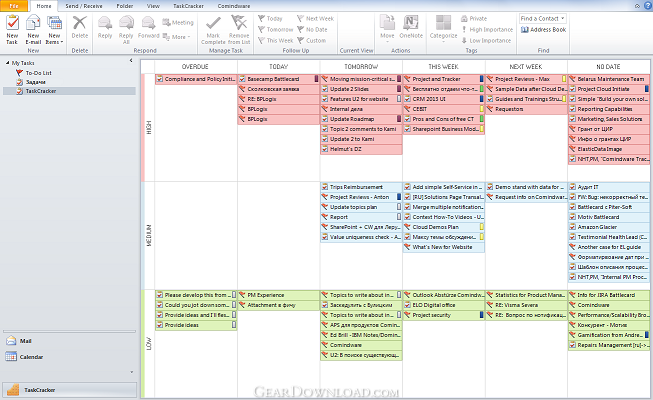Click color category of Moving mission-critical task
The width and height of the screenshot is (653, 400).
[x=399, y=79]
